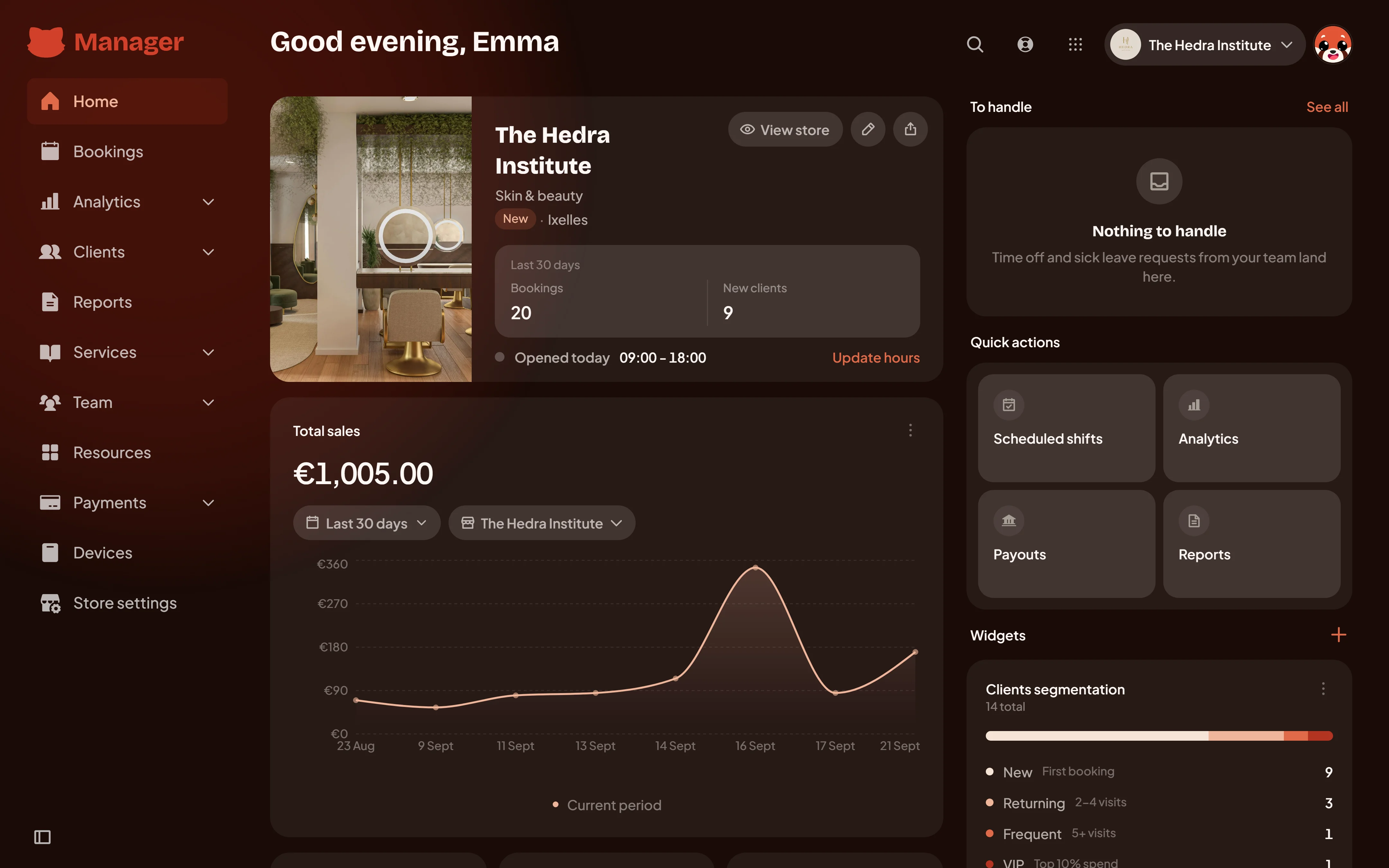Image resolution: width=1389 pixels, height=868 pixels.
Task: Open The Hedra Institute filter under Total sales
Action: pyautogui.click(x=542, y=522)
